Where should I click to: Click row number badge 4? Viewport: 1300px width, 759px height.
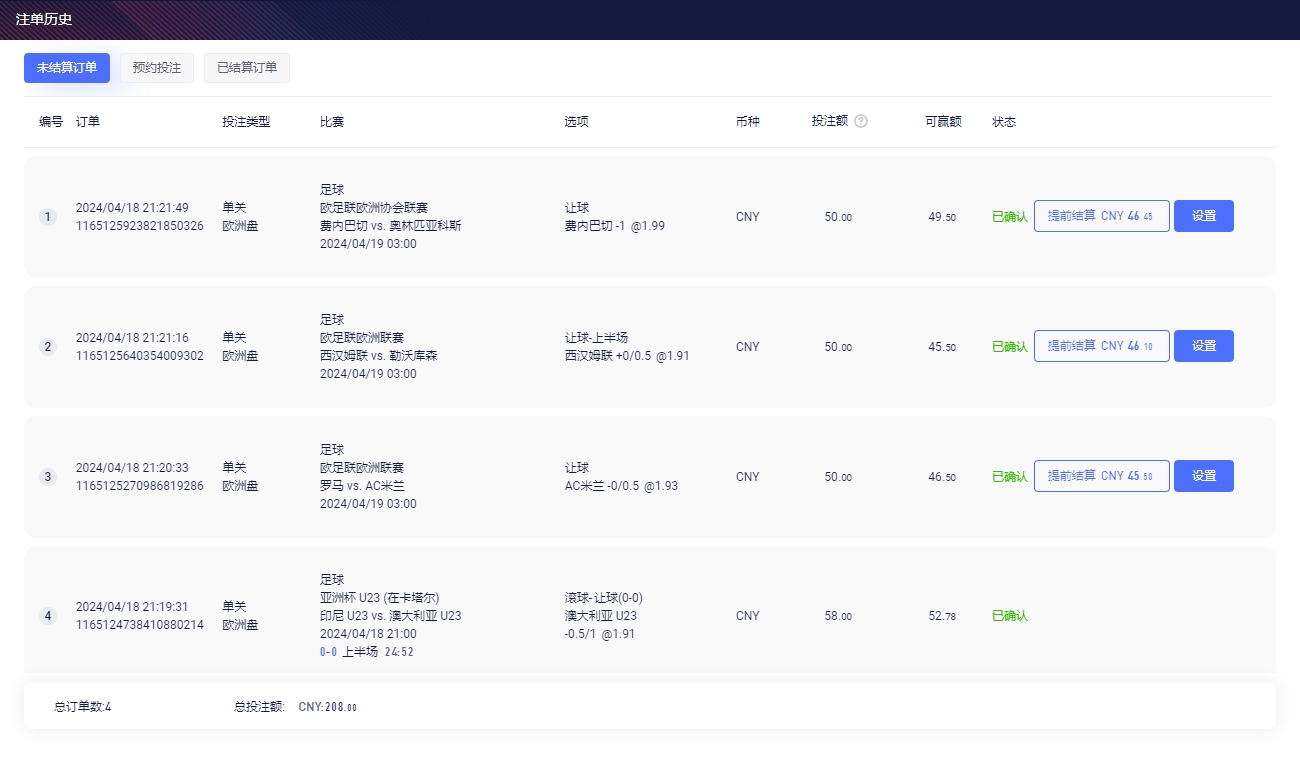click(x=47, y=616)
